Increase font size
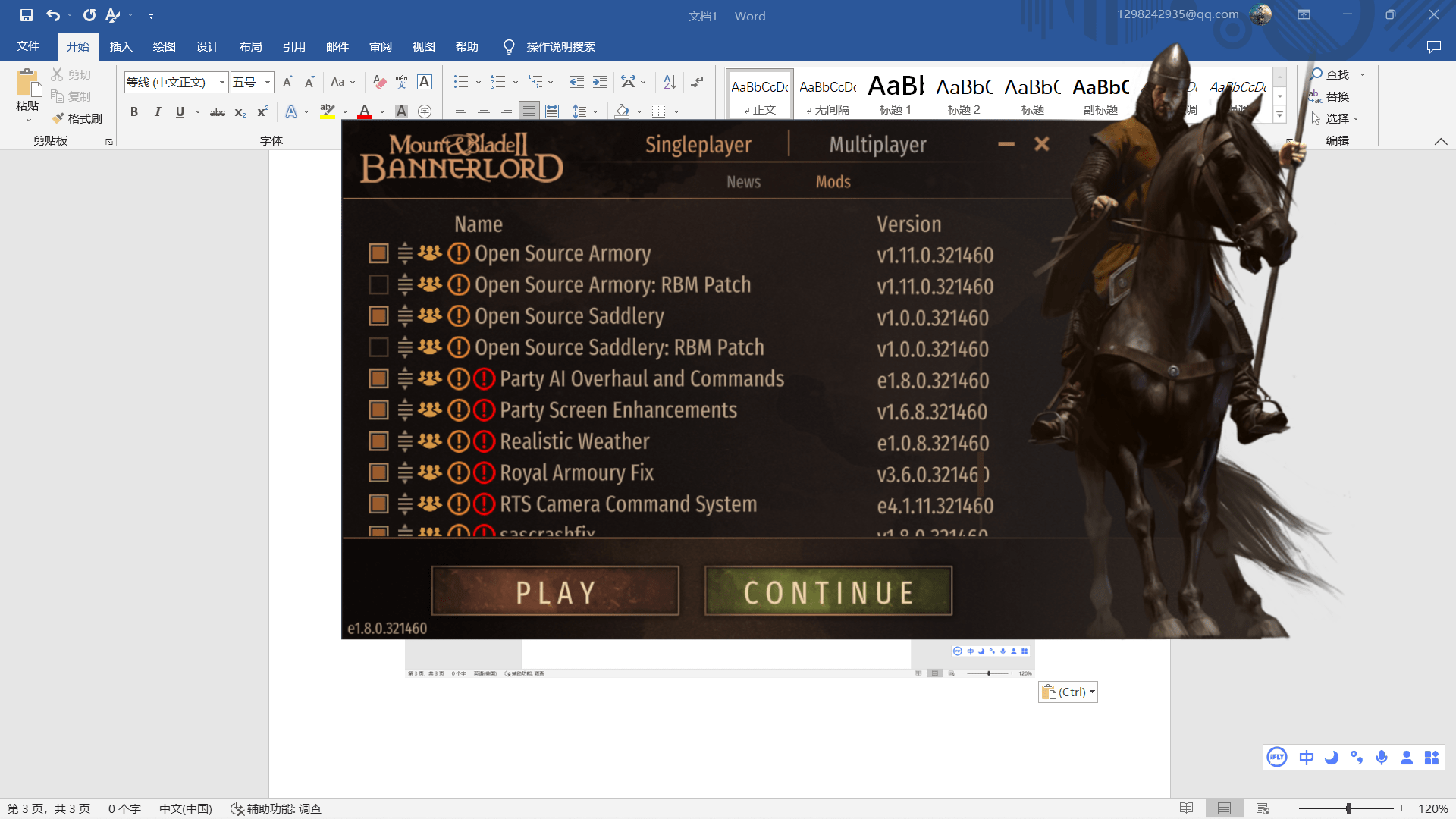The width and height of the screenshot is (1456, 819). 287,82
